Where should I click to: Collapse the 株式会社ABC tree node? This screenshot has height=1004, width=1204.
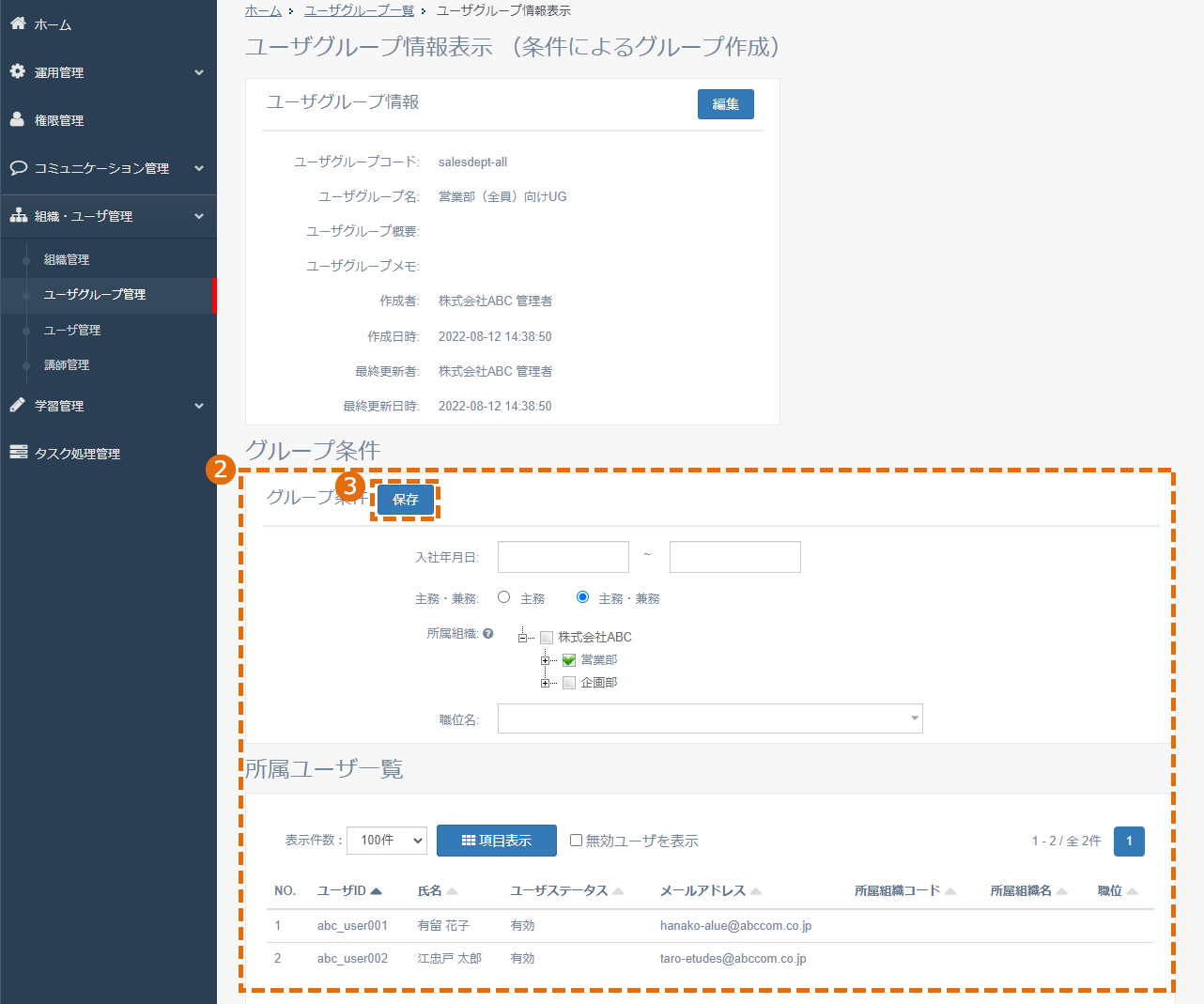pyautogui.click(x=522, y=639)
